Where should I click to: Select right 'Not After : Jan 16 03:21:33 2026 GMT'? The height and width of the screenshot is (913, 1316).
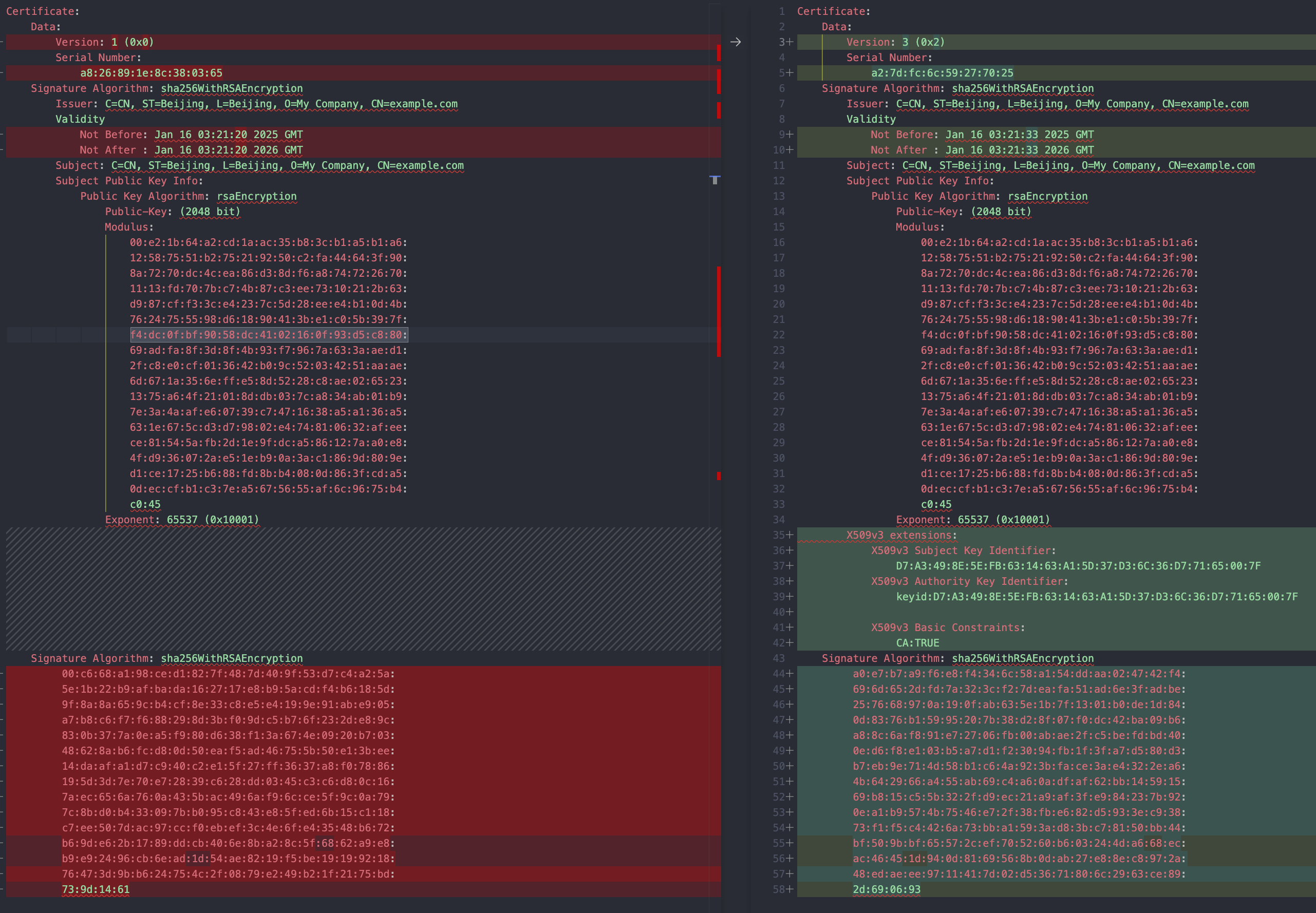click(982, 150)
